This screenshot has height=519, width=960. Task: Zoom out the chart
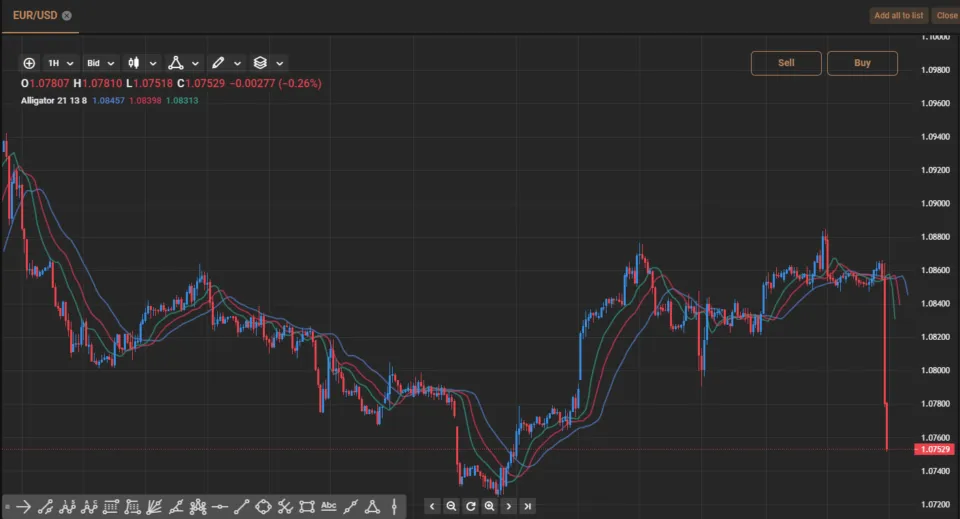[x=451, y=506]
